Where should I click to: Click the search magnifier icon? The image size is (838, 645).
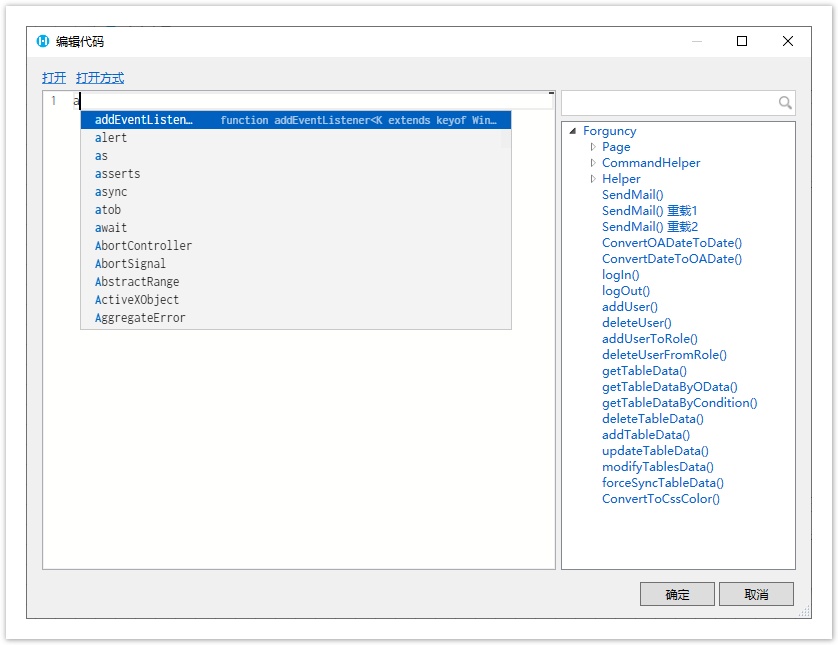click(785, 103)
